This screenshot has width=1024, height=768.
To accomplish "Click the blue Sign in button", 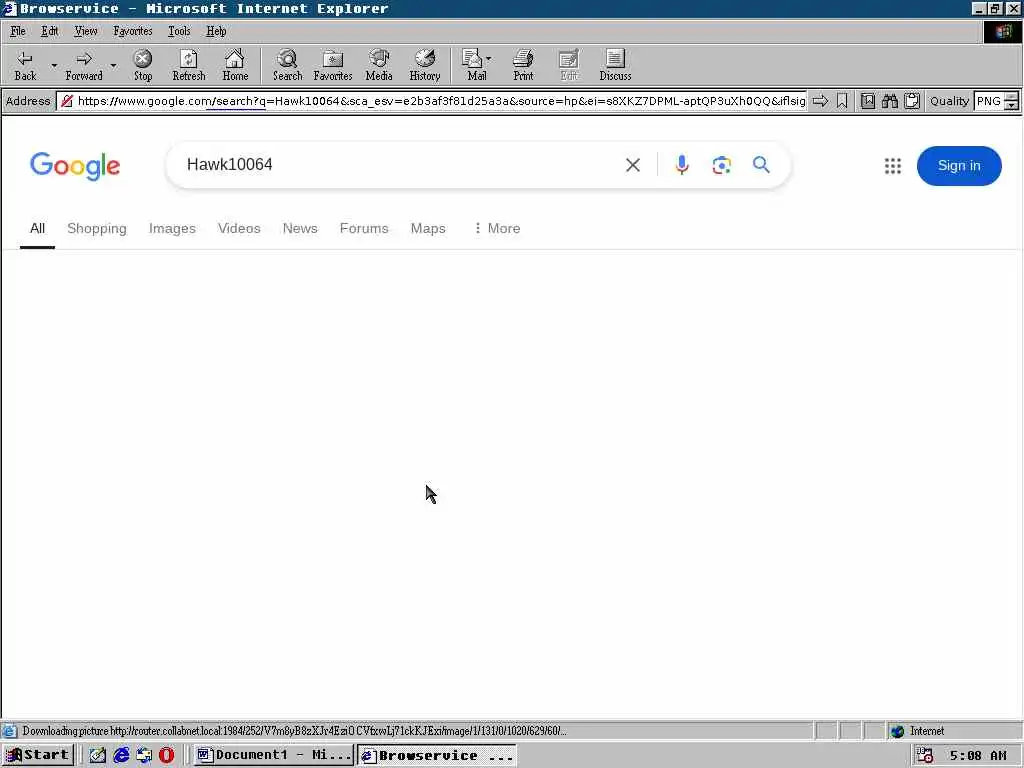I will point(959,166).
